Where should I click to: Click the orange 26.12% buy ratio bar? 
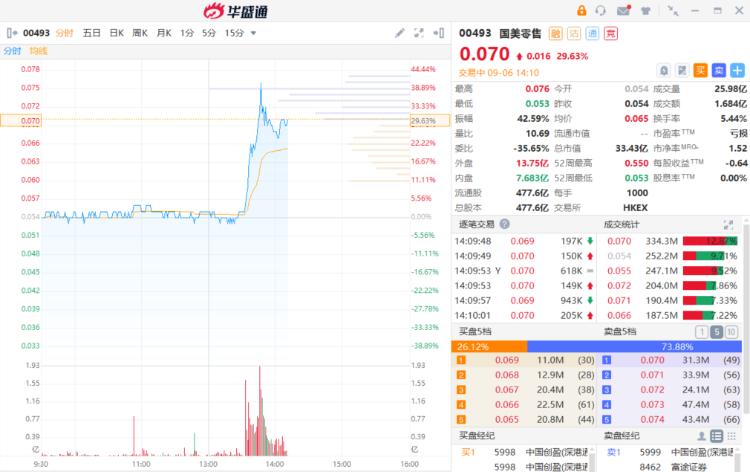click(489, 347)
